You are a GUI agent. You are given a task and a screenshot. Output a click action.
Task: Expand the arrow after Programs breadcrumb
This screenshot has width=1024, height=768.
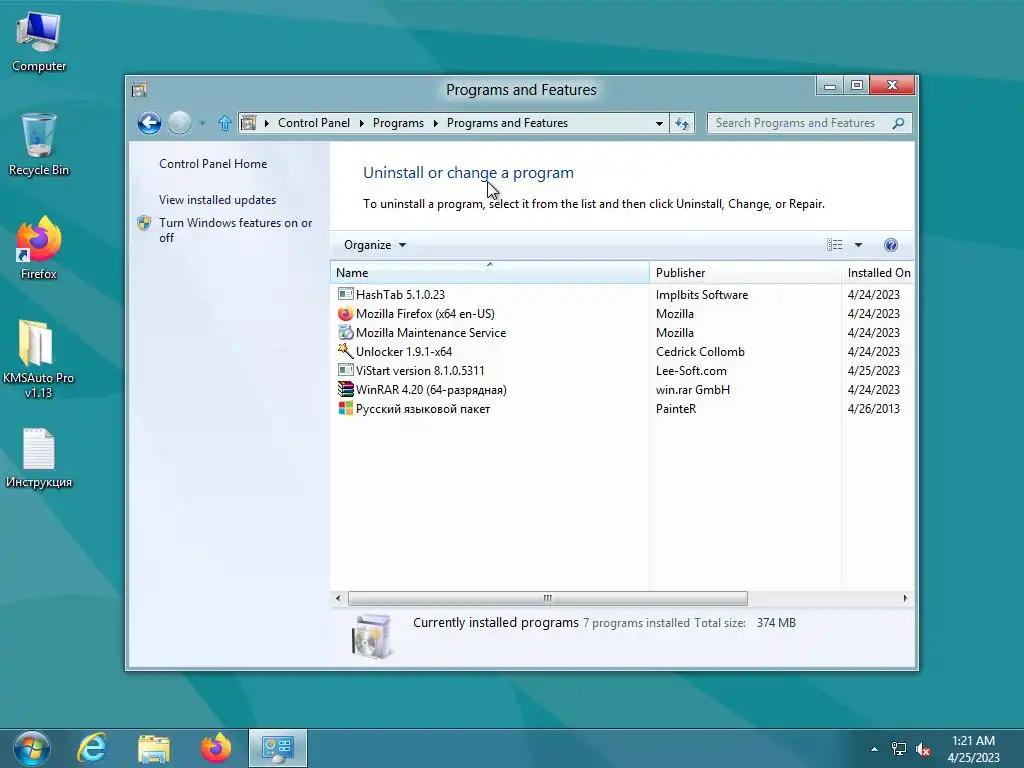pos(435,123)
